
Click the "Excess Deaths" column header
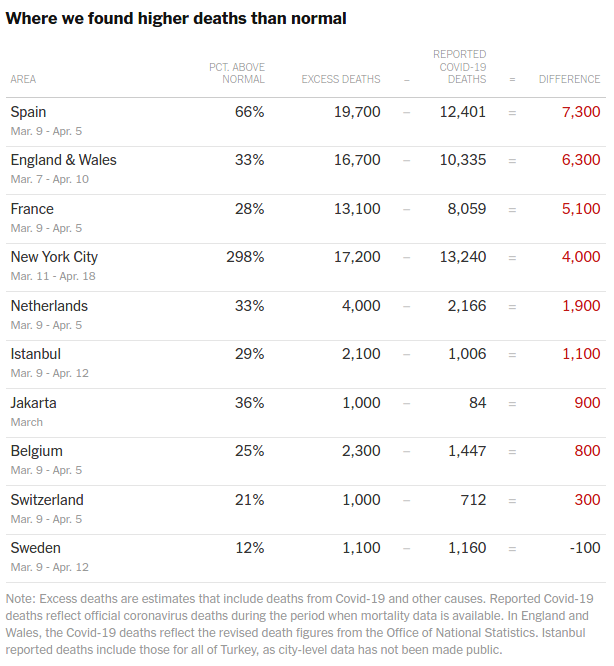(341, 80)
